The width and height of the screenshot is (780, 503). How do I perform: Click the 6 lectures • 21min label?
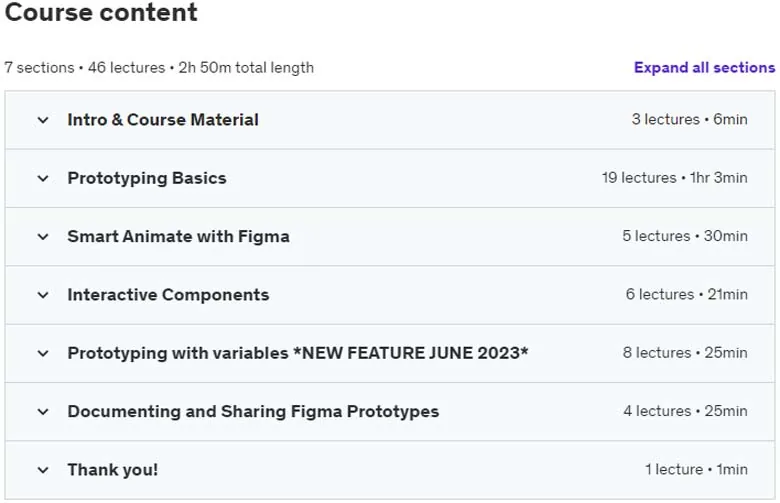[686, 294]
